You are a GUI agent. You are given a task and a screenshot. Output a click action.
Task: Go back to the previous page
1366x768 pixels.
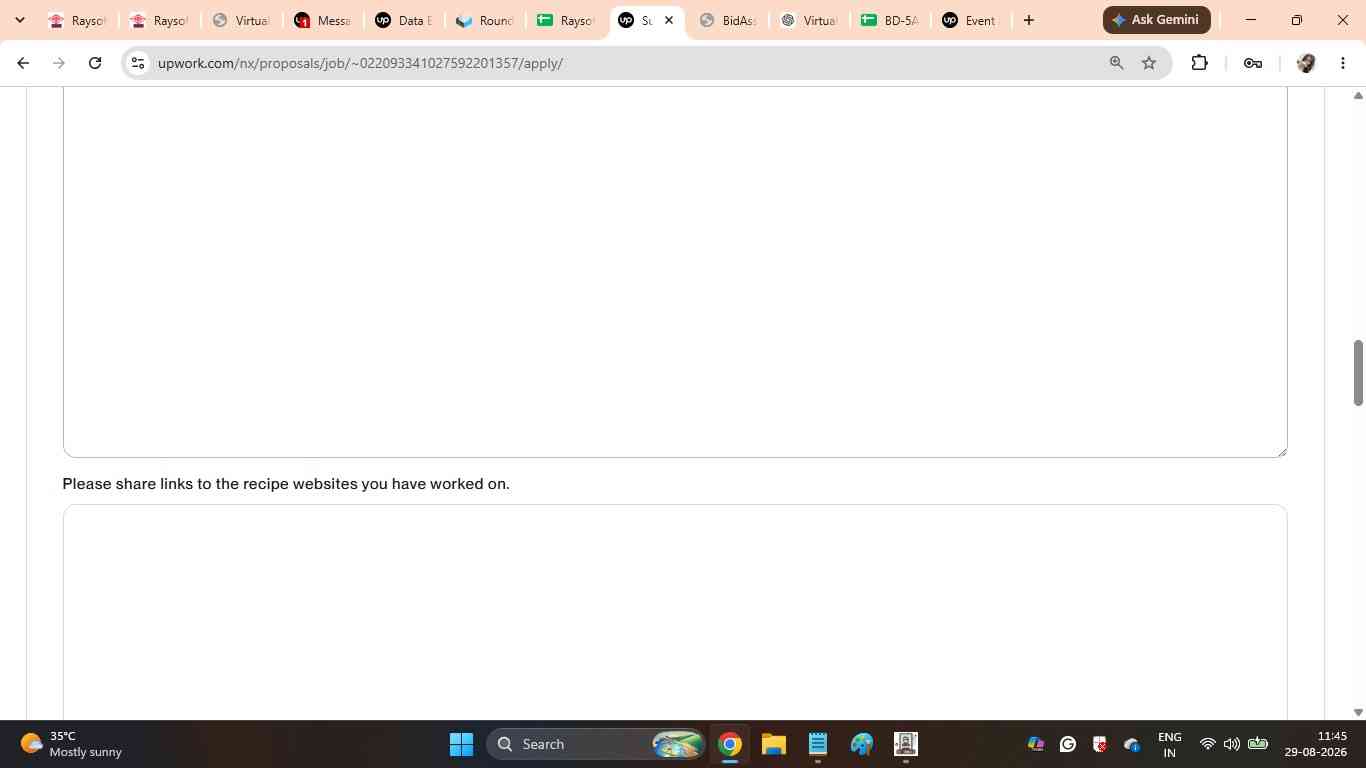tap(23, 63)
